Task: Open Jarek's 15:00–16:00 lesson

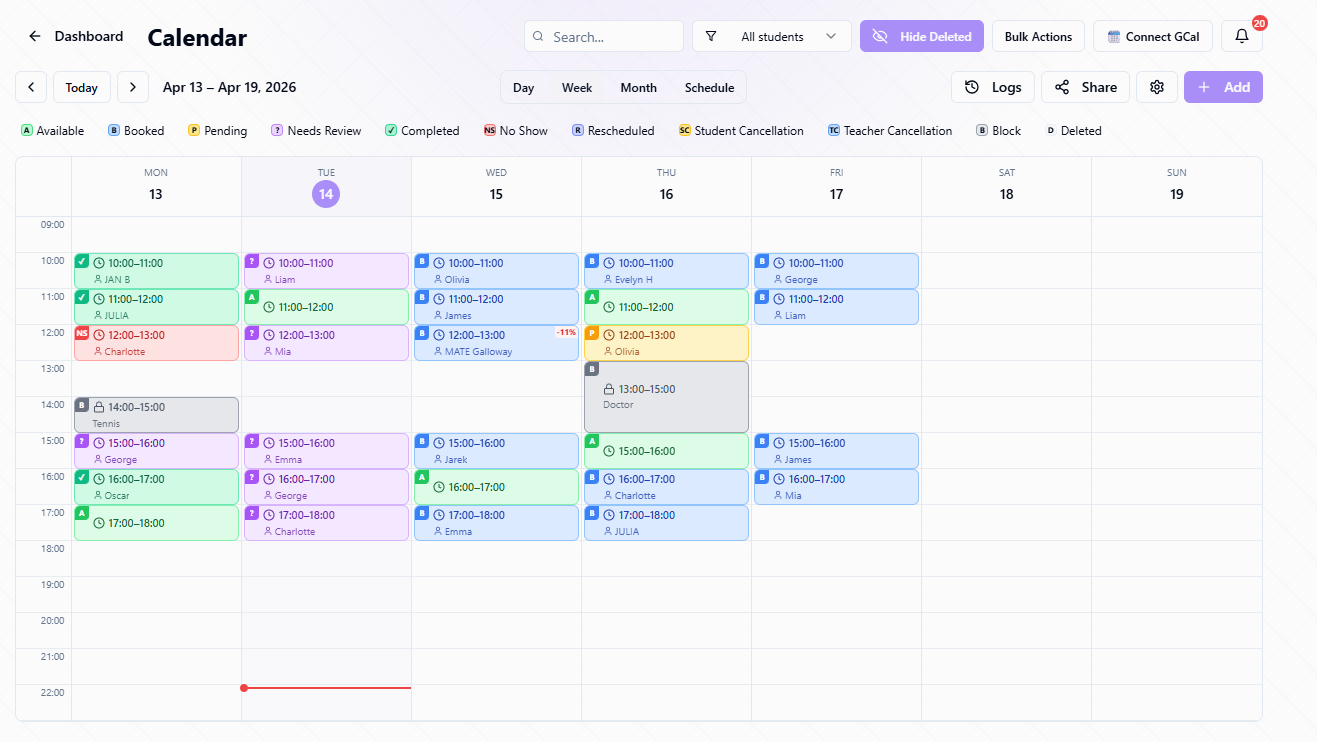Action: point(496,451)
